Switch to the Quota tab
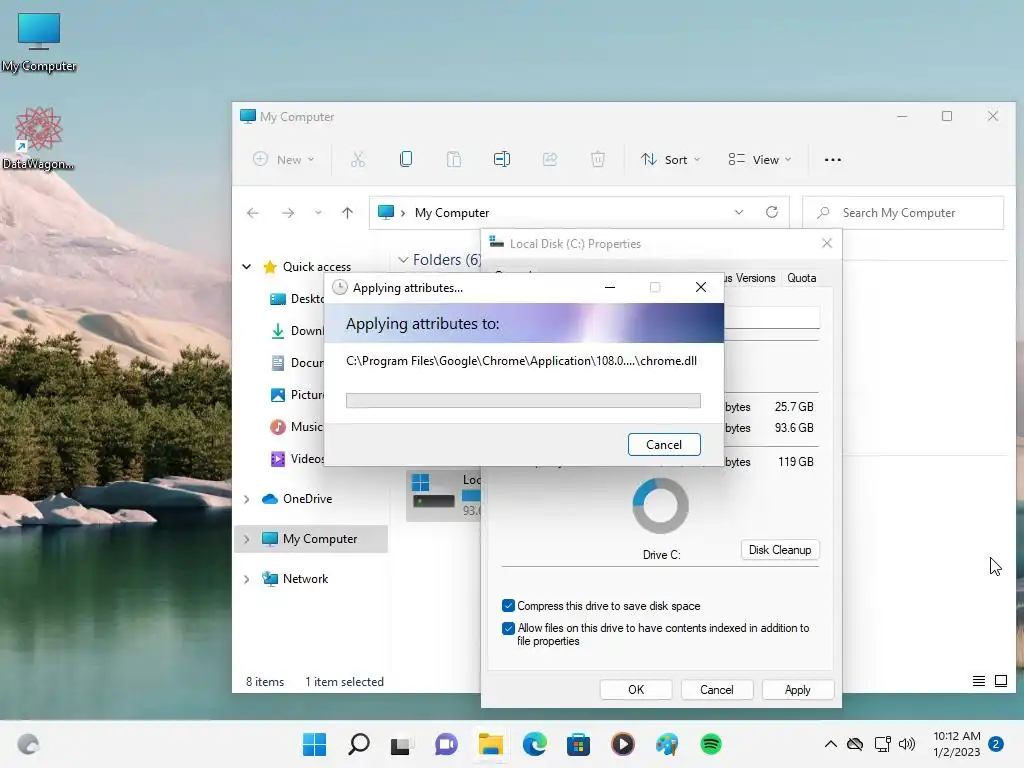The image size is (1024, 768). coord(801,278)
